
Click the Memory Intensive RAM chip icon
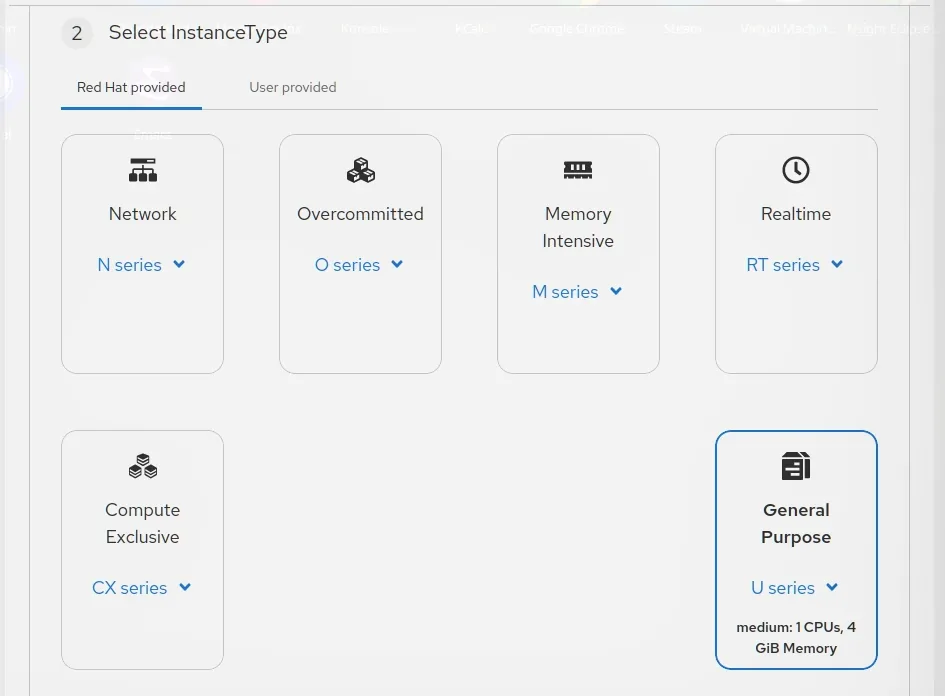tap(578, 170)
